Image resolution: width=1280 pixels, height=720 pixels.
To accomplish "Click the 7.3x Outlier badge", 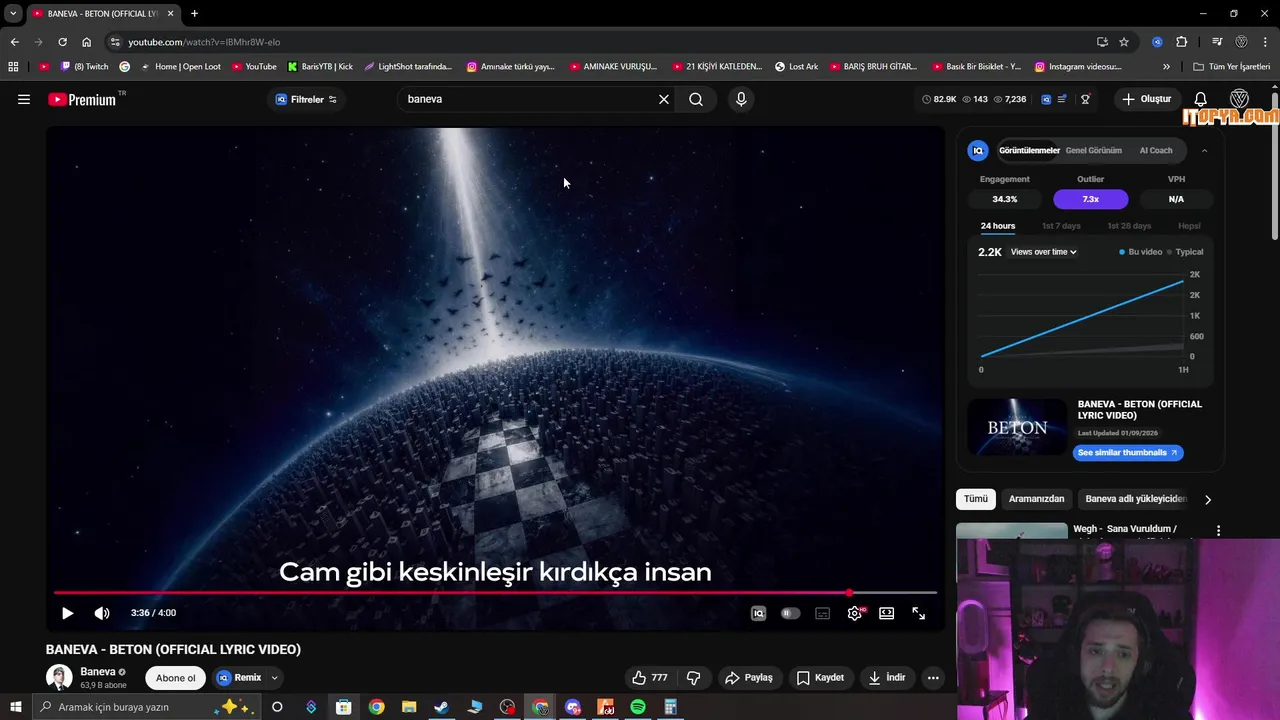I will tap(1090, 199).
